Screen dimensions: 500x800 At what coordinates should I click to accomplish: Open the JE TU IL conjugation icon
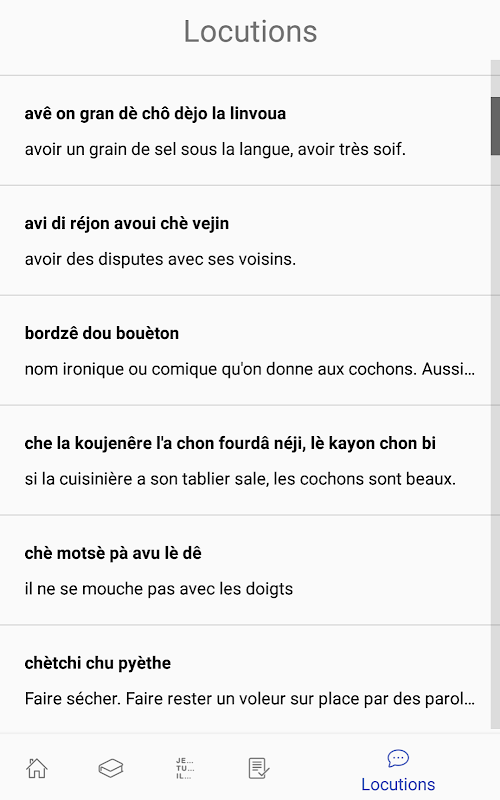(x=185, y=768)
